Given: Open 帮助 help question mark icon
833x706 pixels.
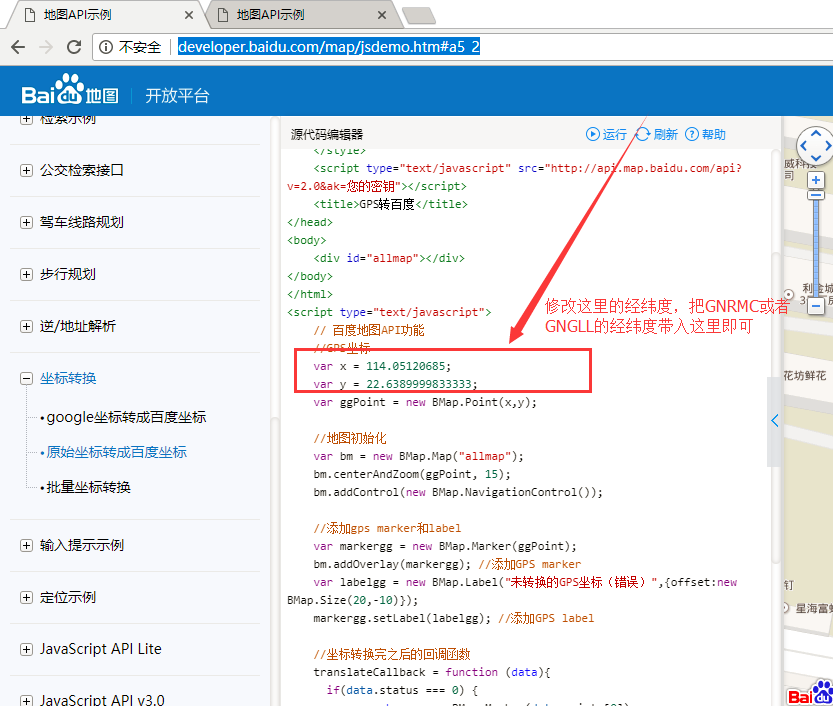Looking at the screenshot, I should pos(693,134).
